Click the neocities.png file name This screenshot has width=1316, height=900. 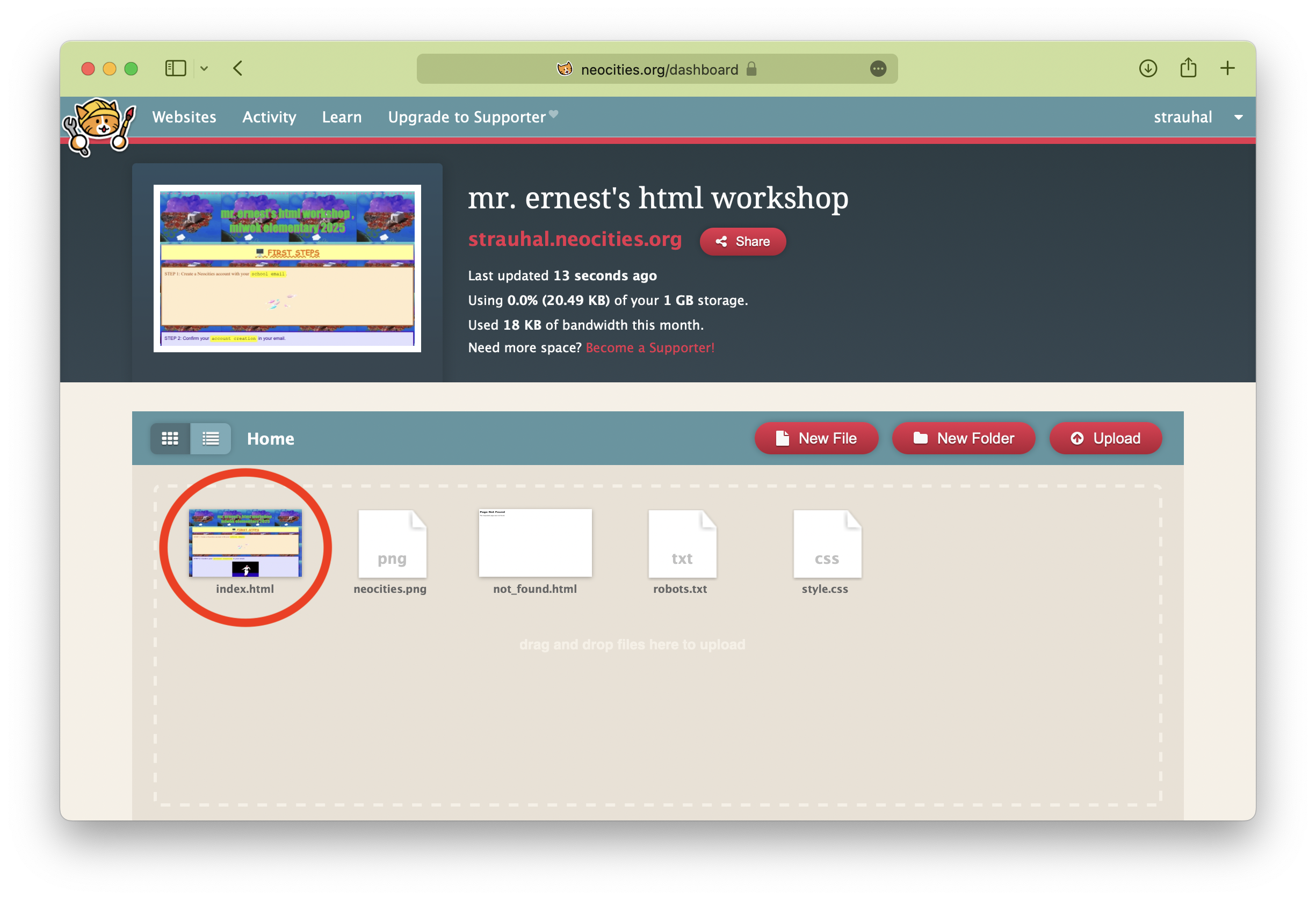click(x=389, y=589)
